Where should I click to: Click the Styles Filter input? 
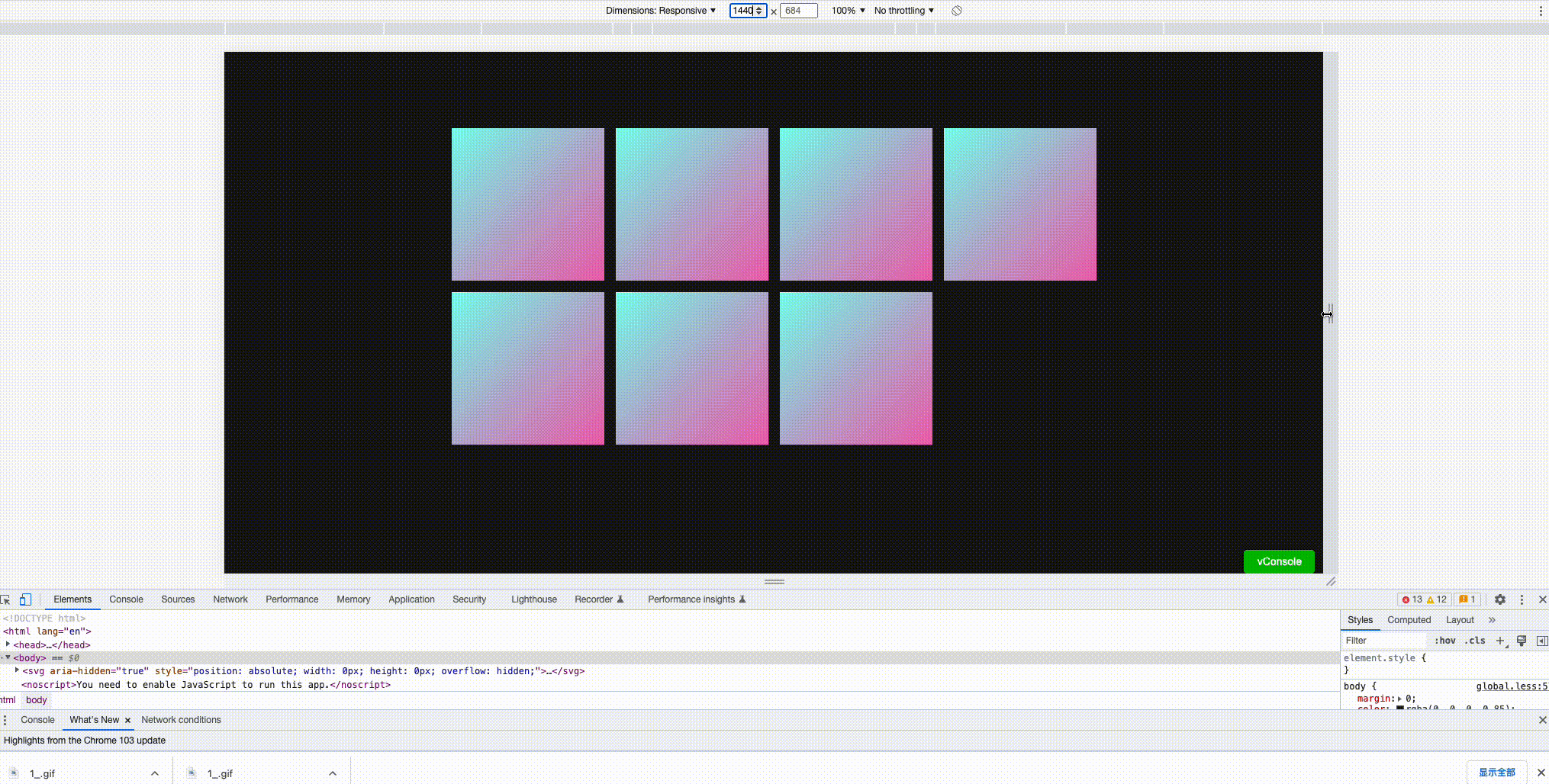1384,641
